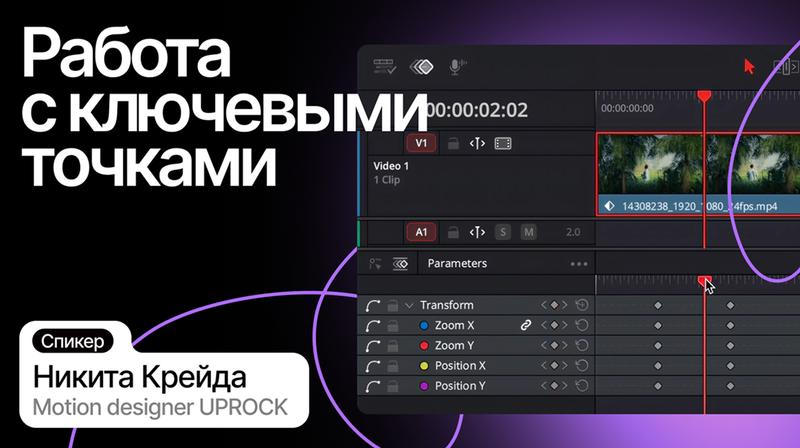This screenshot has width=800, height=448.
Task: Click the keyframe diamond badge on clip name
Action: pos(609,206)
